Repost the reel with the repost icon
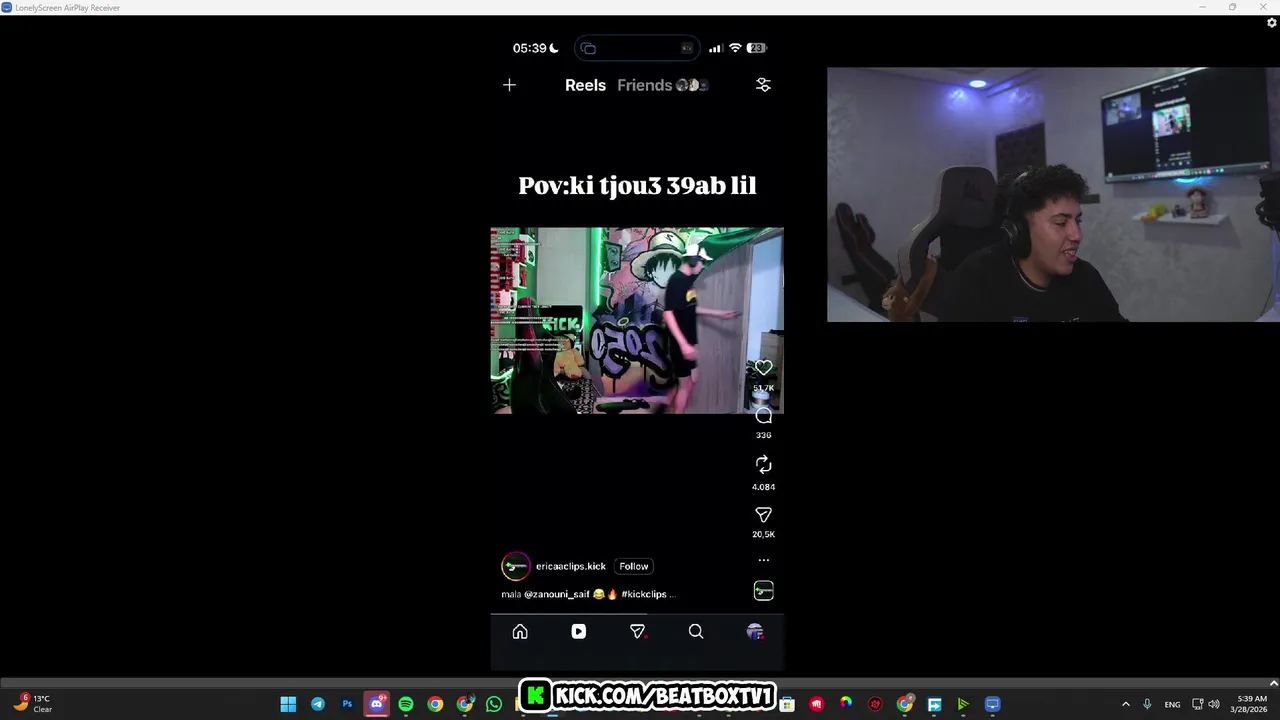 point(763,465)
